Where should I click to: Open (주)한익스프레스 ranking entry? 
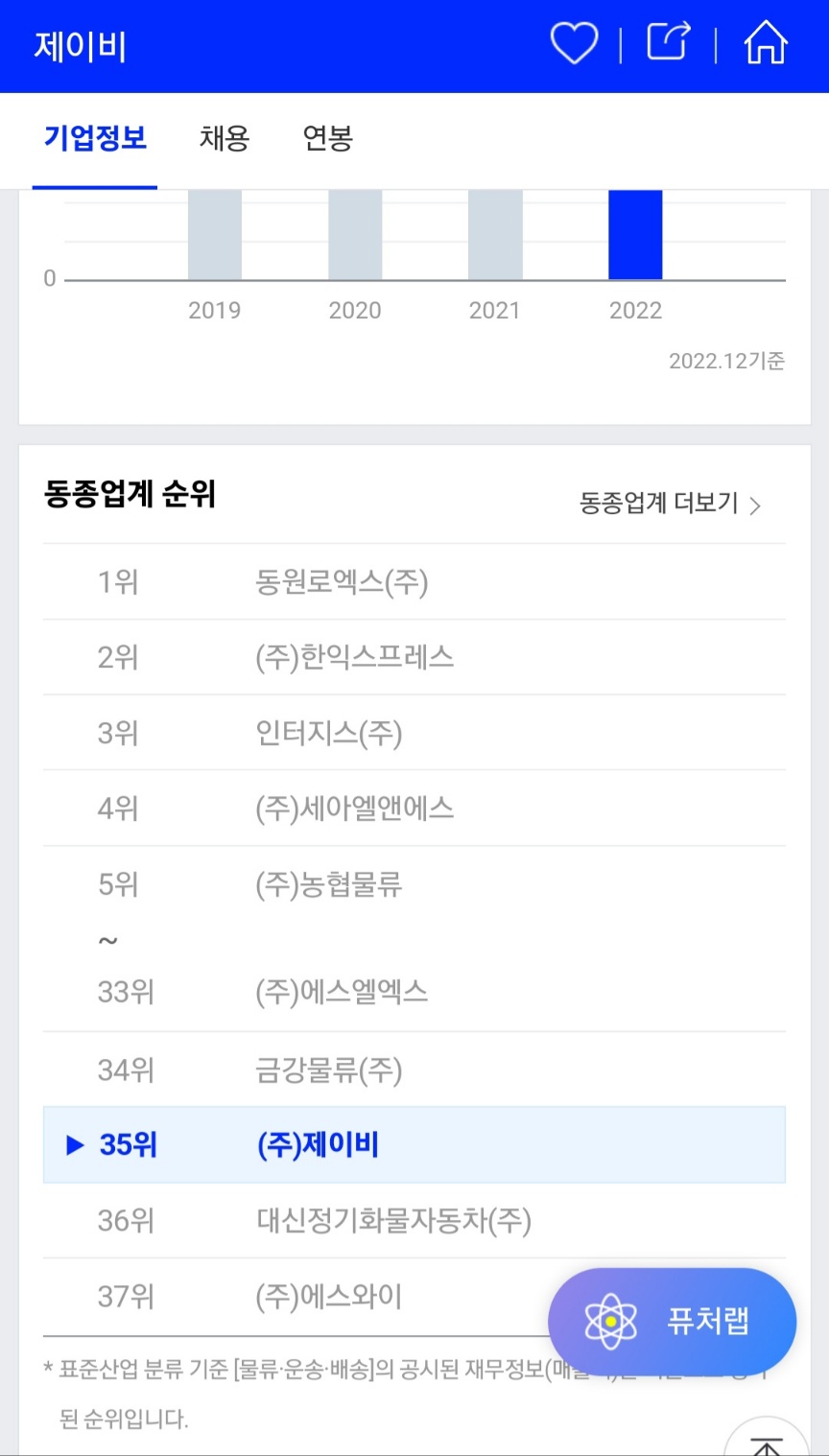pyautogui.click(x=354, y=658)
